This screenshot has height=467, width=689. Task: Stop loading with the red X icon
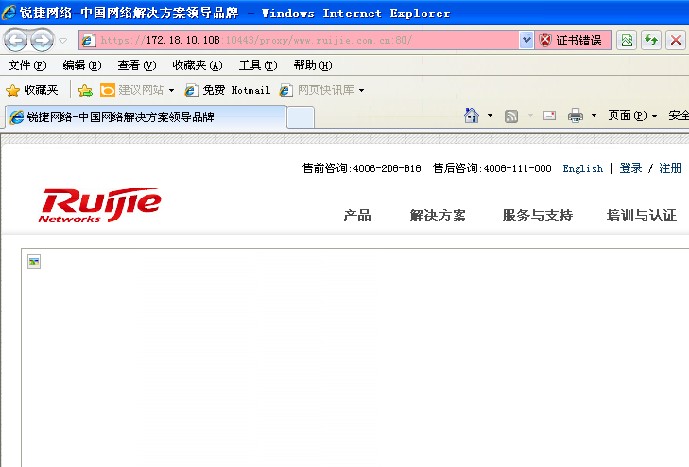coord(676,40)
